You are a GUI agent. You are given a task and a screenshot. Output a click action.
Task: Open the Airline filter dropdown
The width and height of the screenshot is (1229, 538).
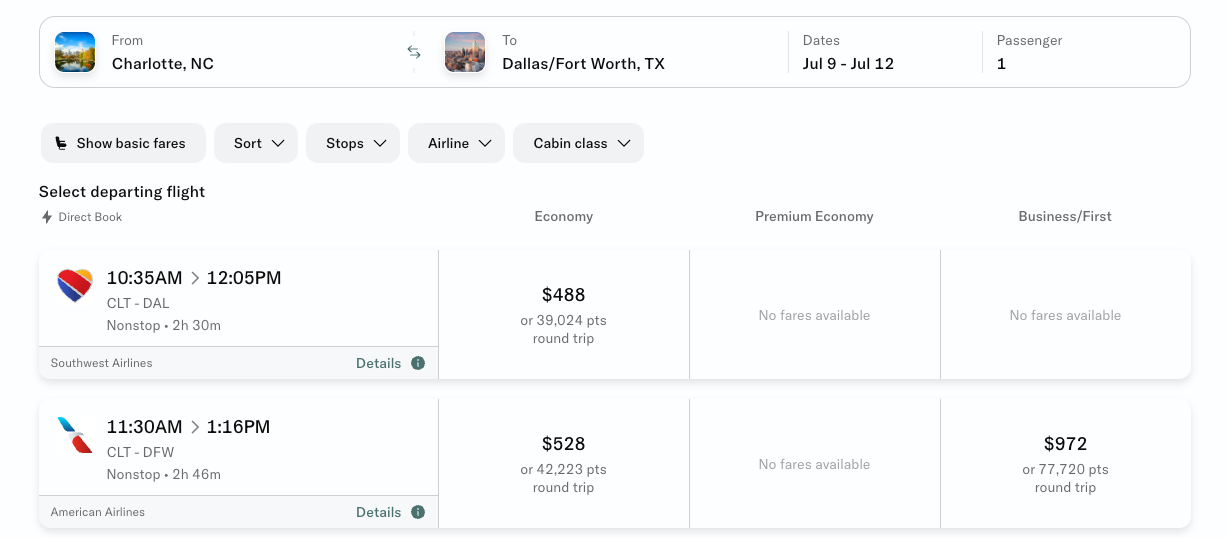coord(456,143)
